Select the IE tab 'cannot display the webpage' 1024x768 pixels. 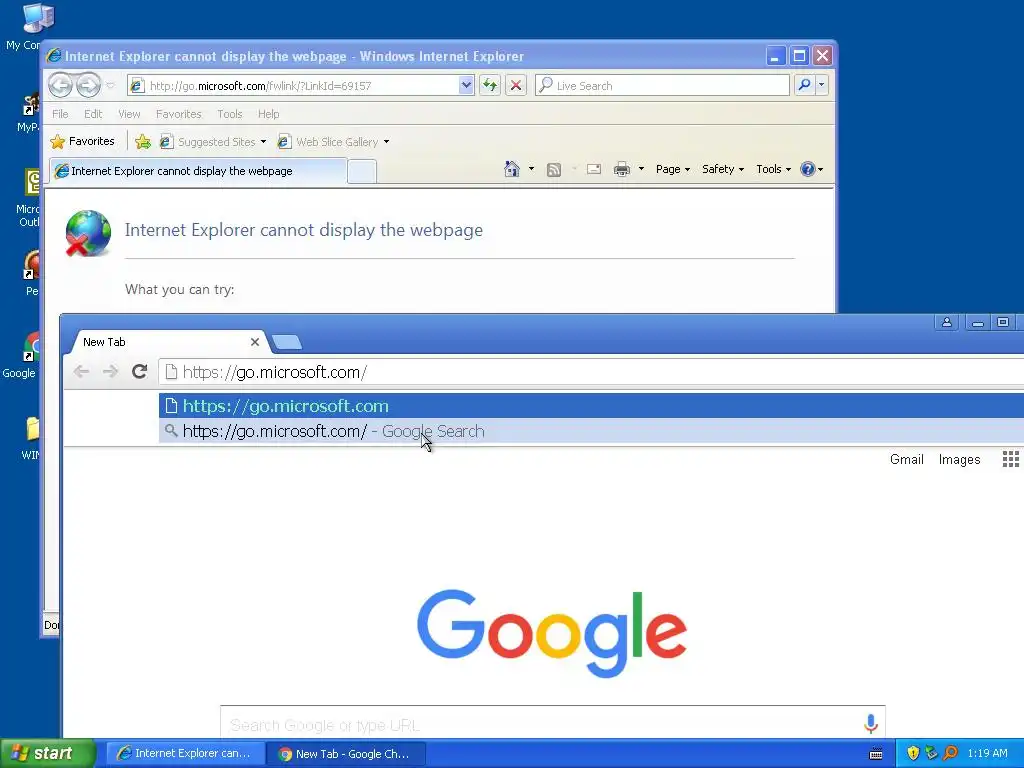point(197,171)
